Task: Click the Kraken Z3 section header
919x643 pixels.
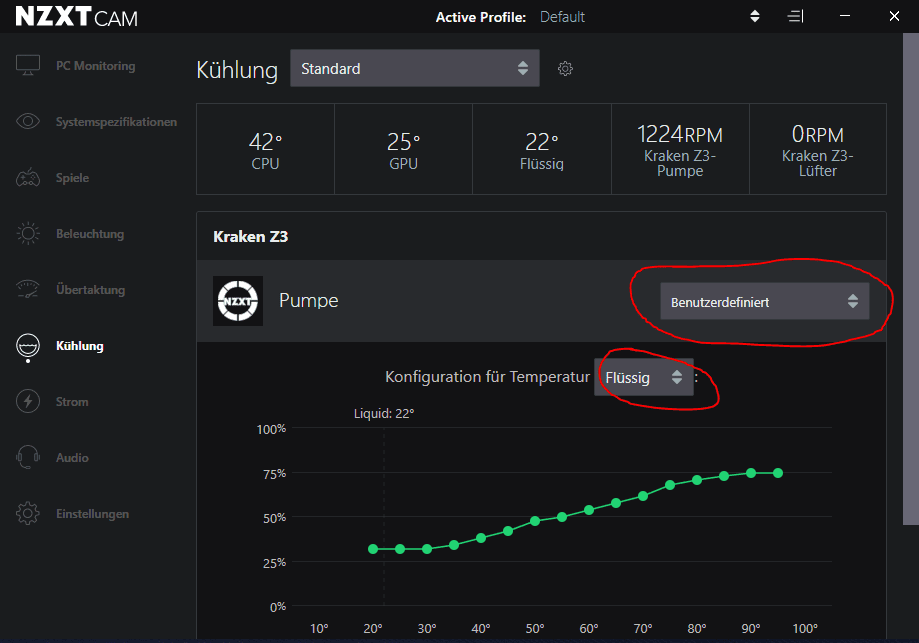Action: point(250,237)
